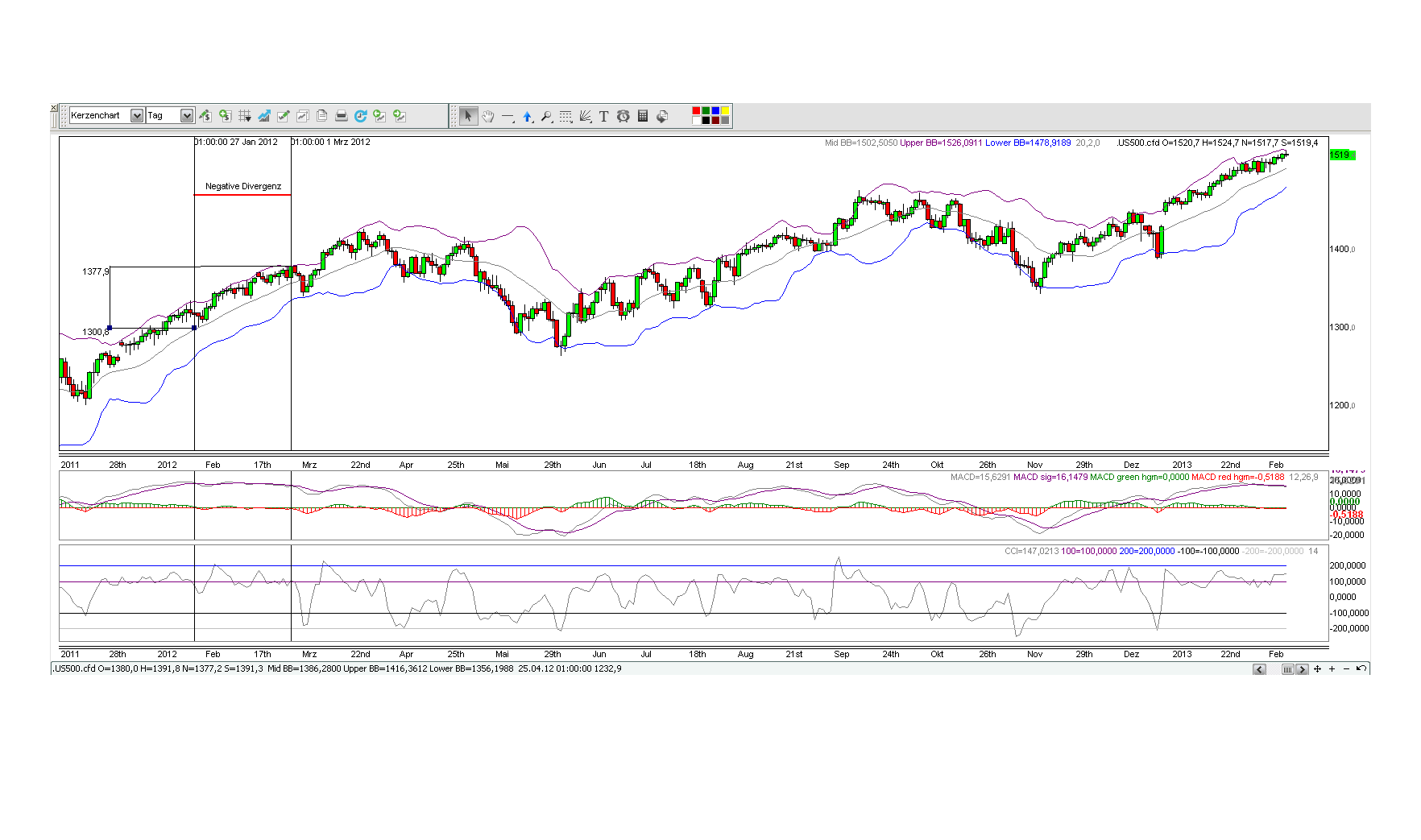This screenshot has width=1421, height=840.
Task: Click the green 1519 current price tag
Action: 1342,155
